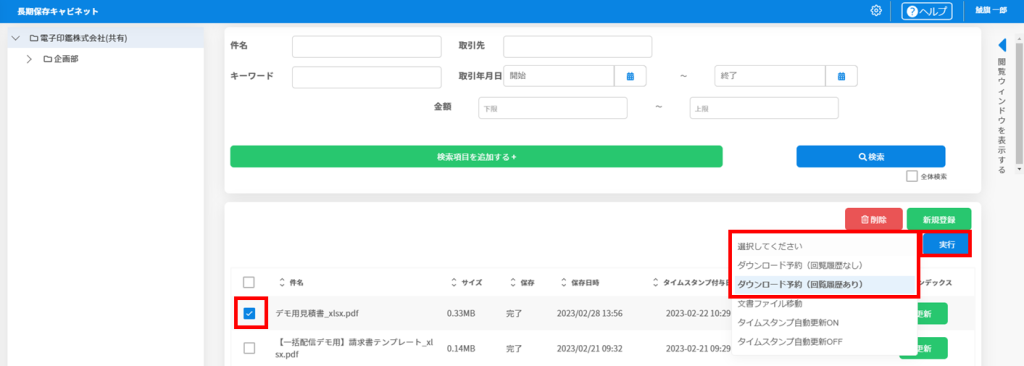Collapse the 電子印鑑株式会社(共有) tree chevron
Viewport: 1024px width, 366px height.
click(16, 39)
